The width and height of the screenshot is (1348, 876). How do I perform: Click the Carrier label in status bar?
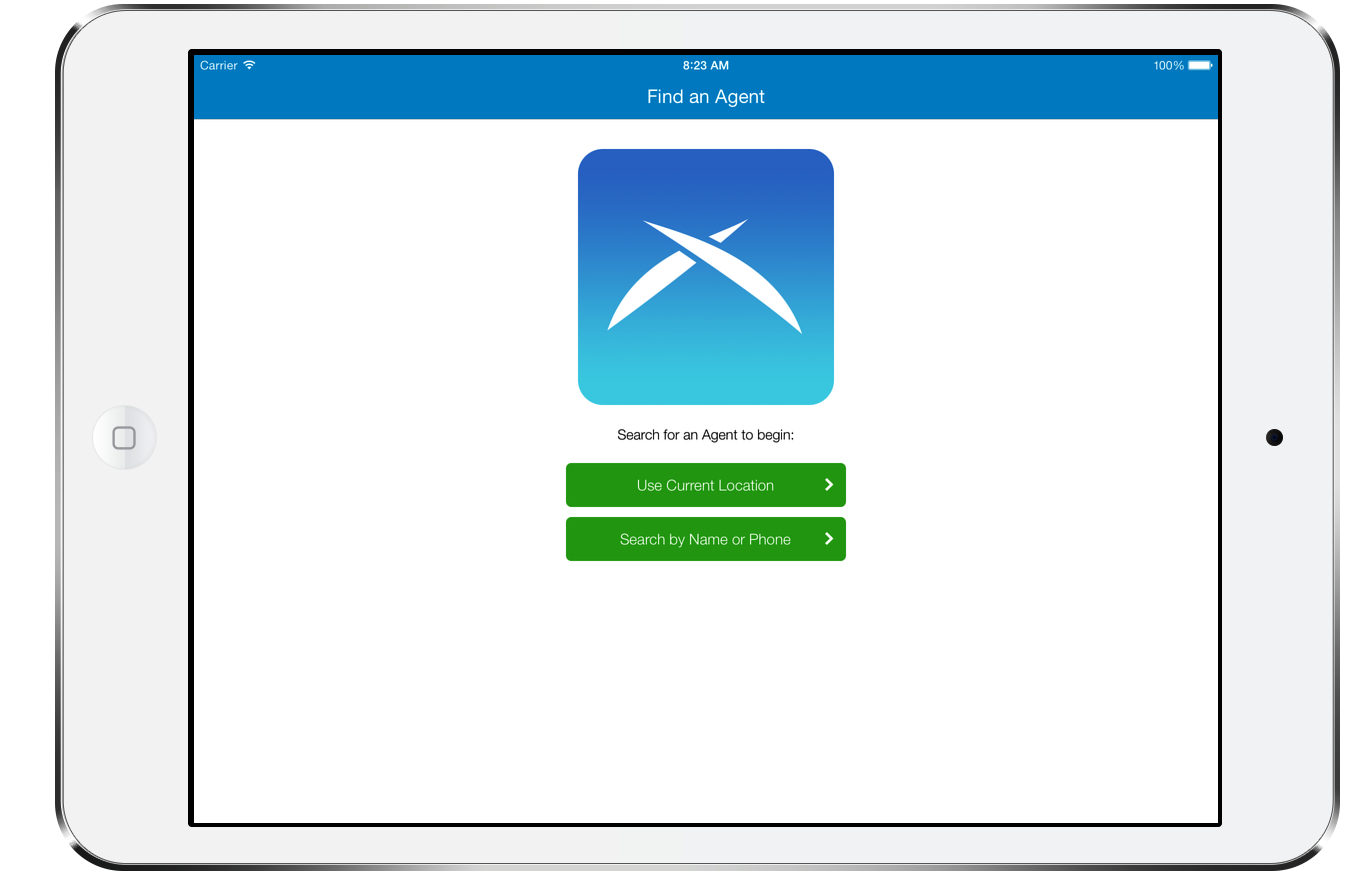219,65
